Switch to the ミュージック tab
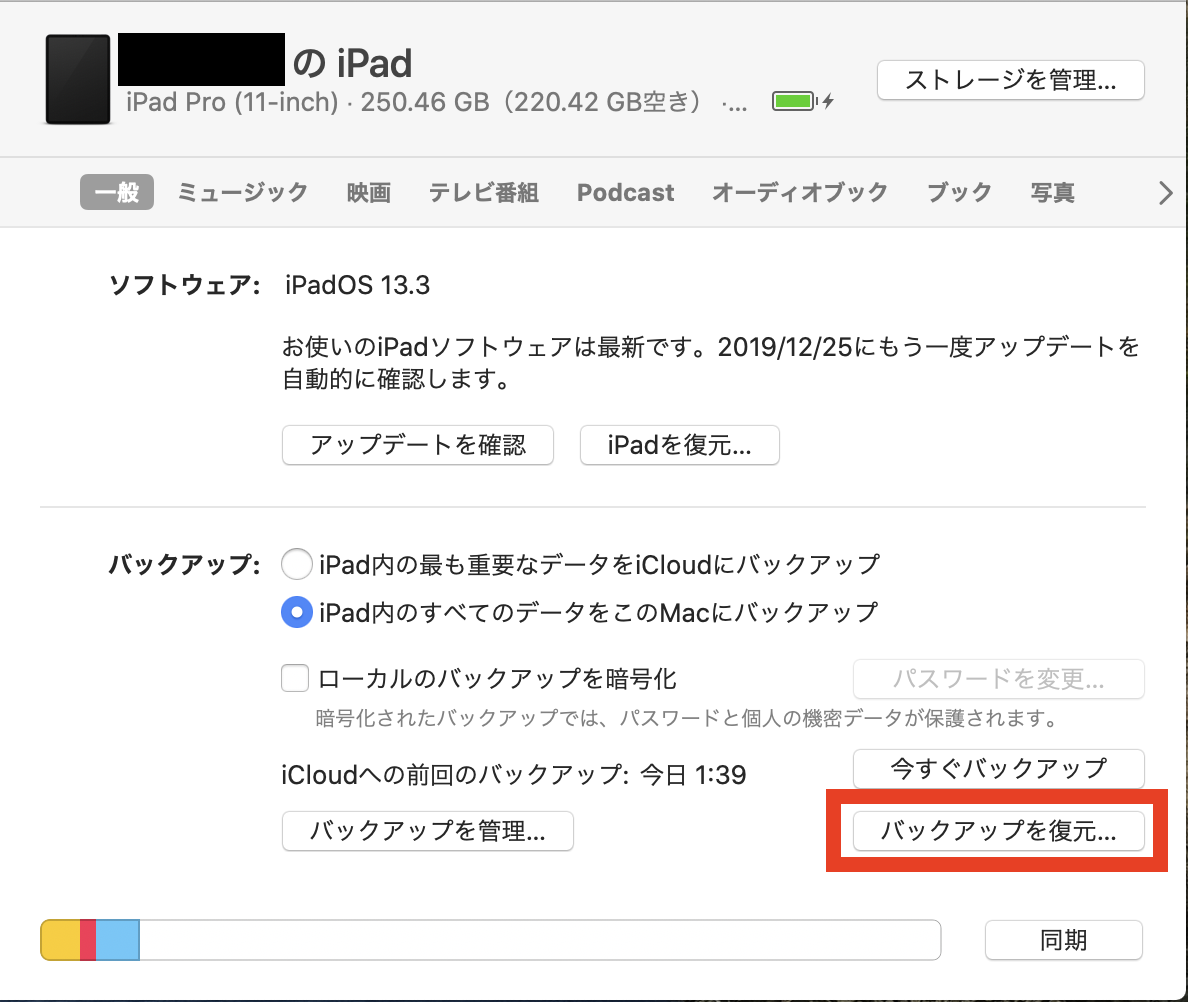 [242, 192]
